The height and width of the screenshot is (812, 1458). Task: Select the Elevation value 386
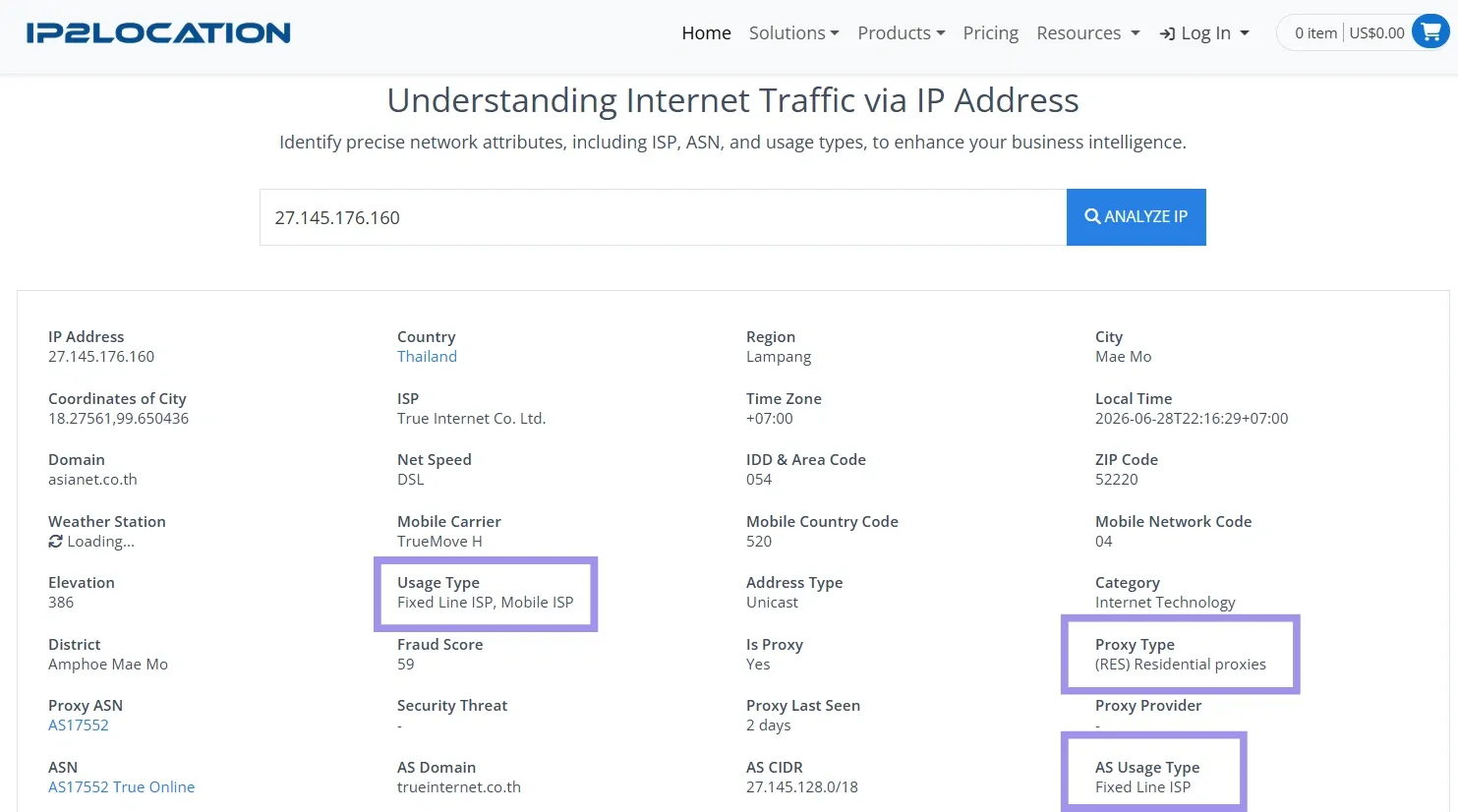(61, 603)
